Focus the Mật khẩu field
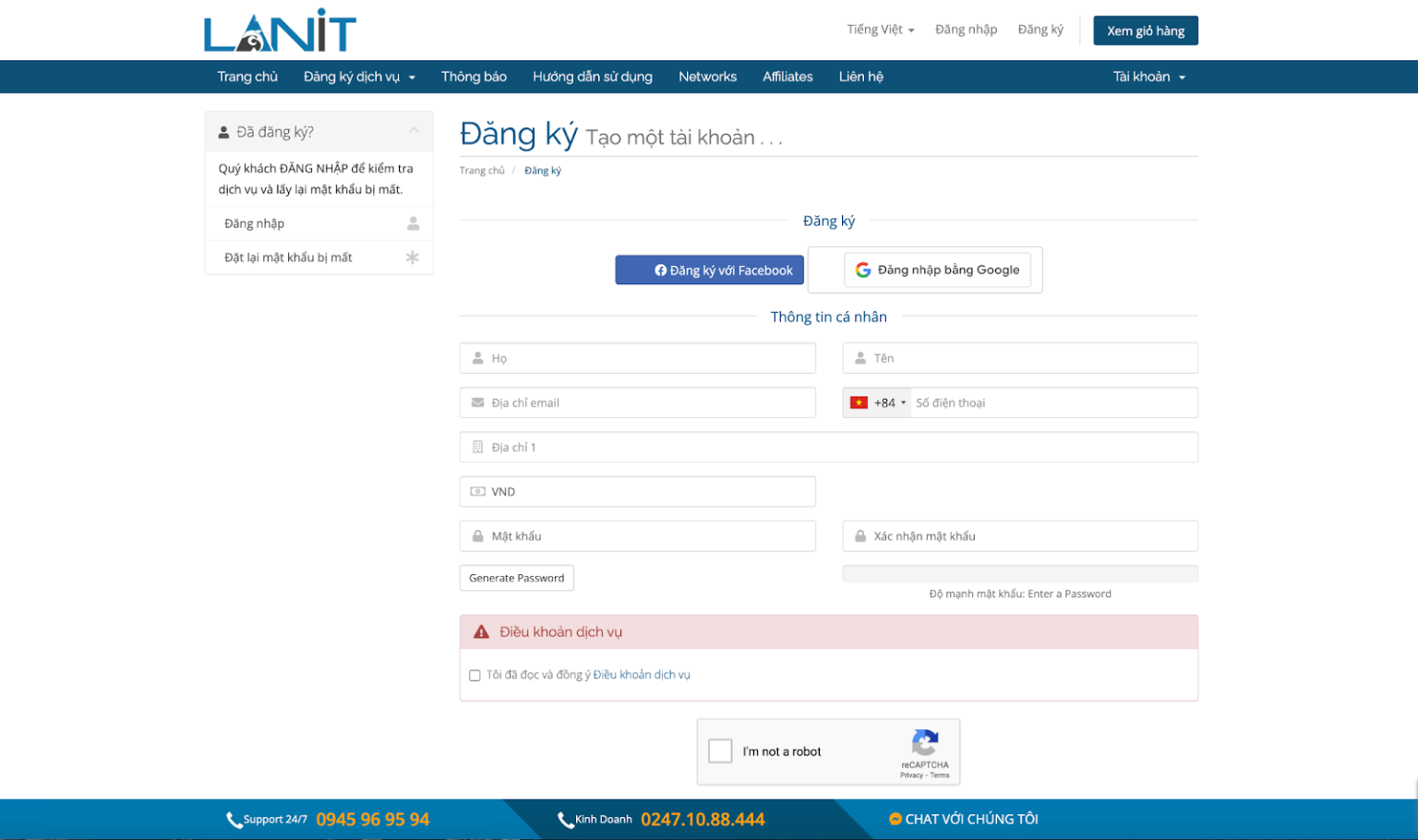The width and height of the screenshot is (1418, 840). pyautogui.click(x=638, y=536)
